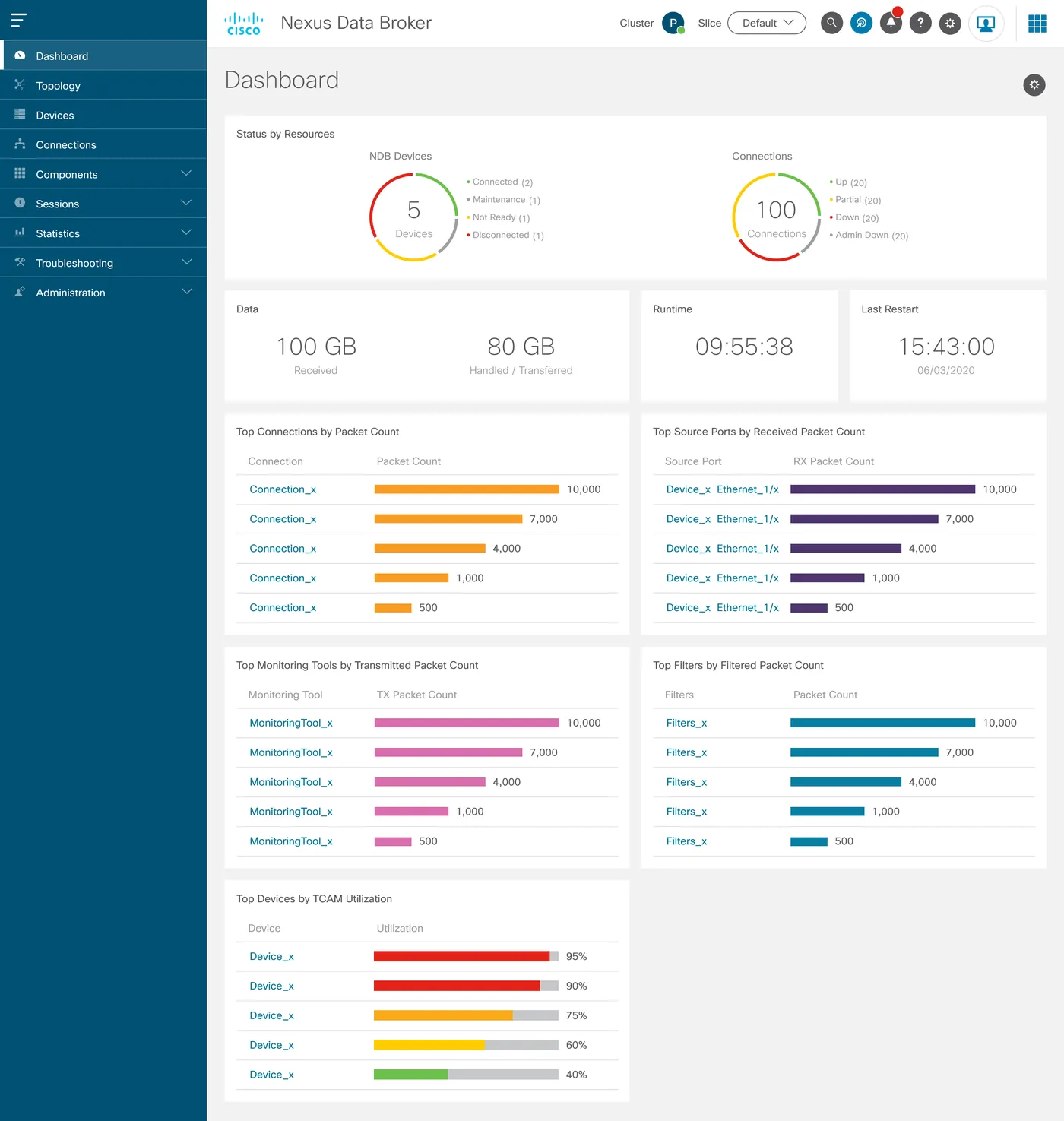
Task: Click the Troubleshooting tools icon
Action: coord(20,262)
